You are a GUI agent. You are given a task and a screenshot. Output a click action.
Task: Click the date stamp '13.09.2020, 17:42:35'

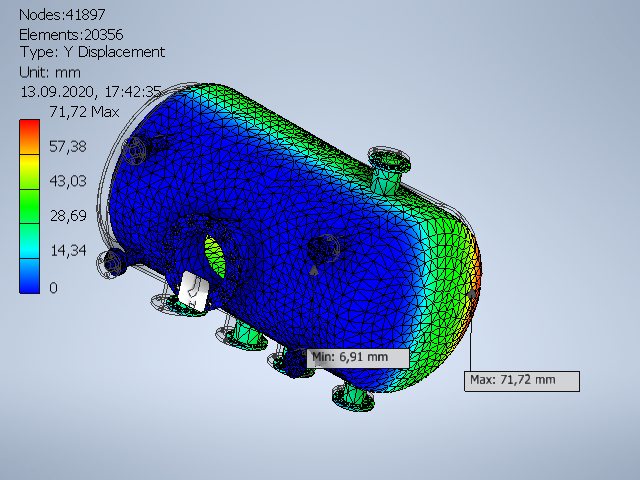pos(91,92)
